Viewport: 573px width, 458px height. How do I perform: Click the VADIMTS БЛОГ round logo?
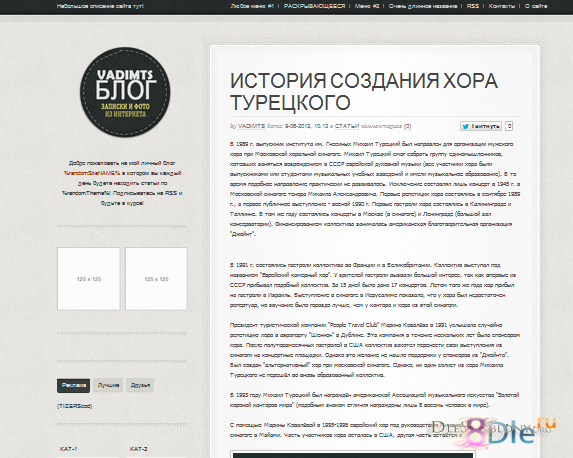point(125,92)
